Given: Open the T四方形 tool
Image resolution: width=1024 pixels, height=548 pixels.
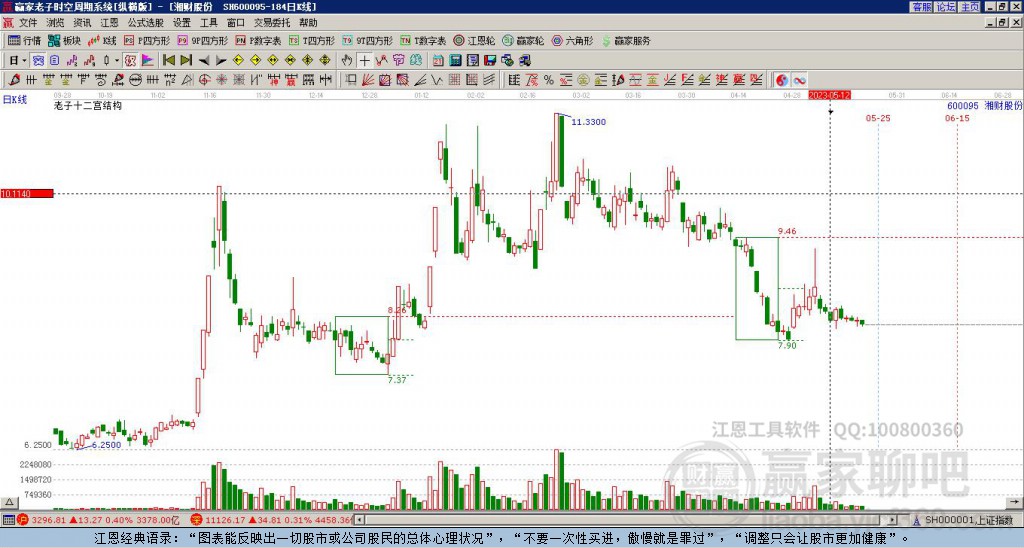Looking at the screenshot, I should coord(312,40).
